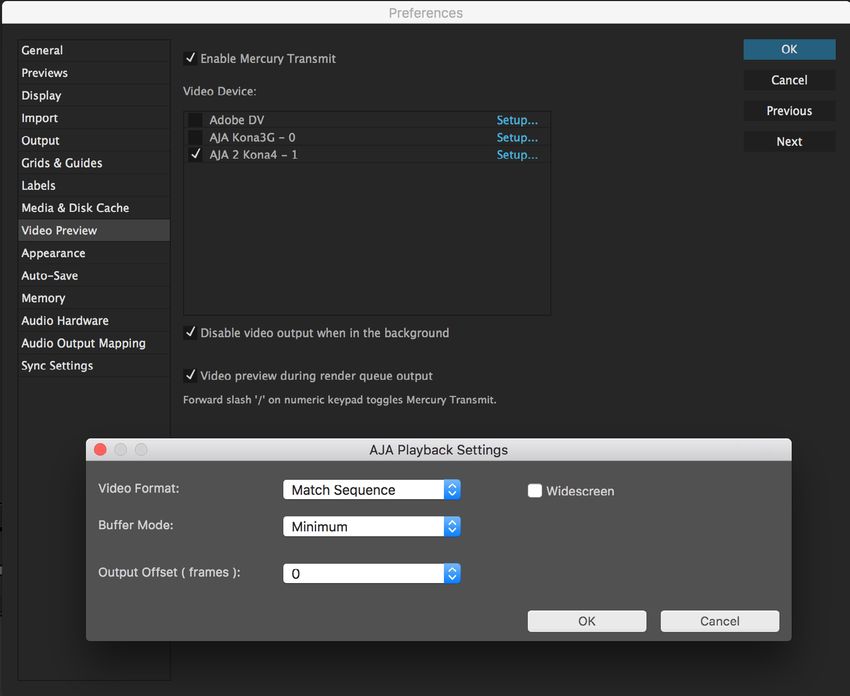Click the AJA Playback Settings title text
This screenshot has height=696, width=850.
439,450
